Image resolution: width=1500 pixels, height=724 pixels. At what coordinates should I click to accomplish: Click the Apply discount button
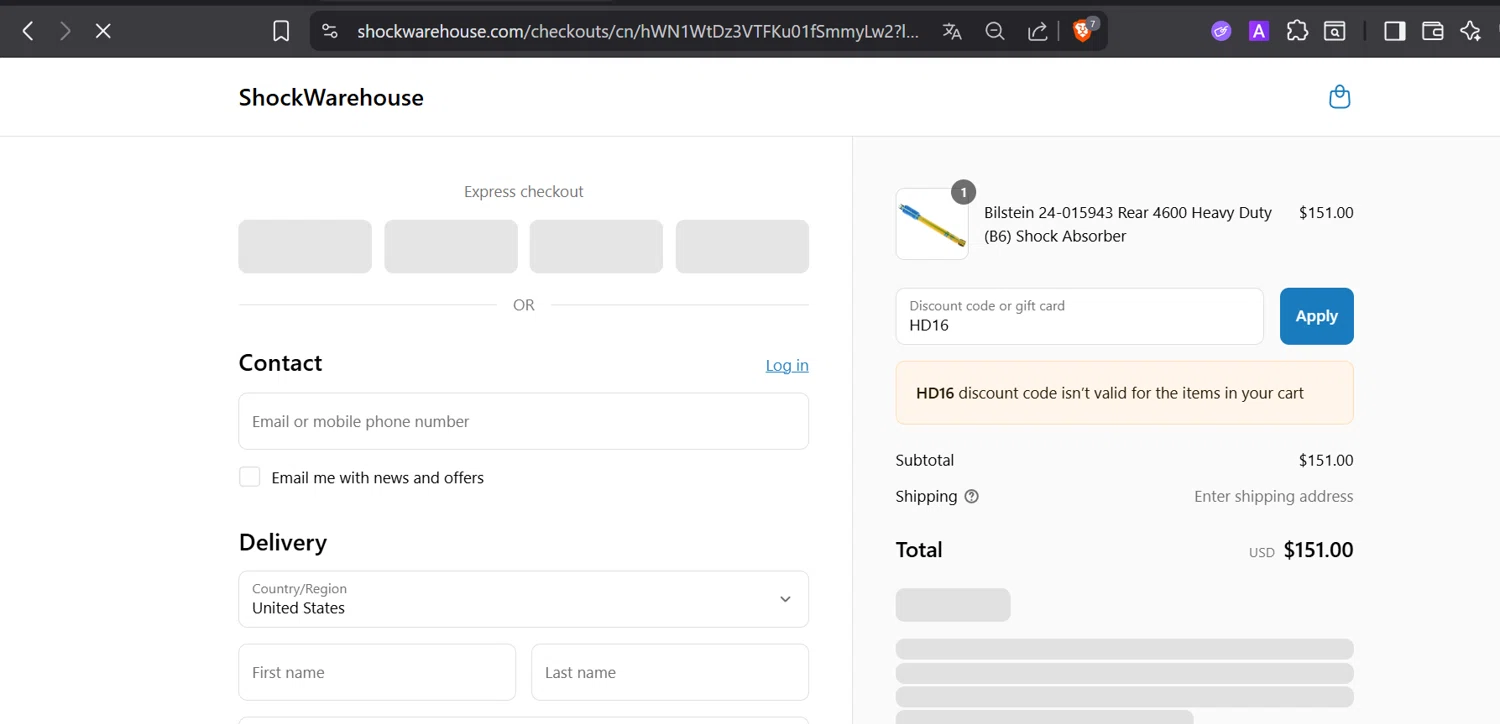tap(1316, 316)
